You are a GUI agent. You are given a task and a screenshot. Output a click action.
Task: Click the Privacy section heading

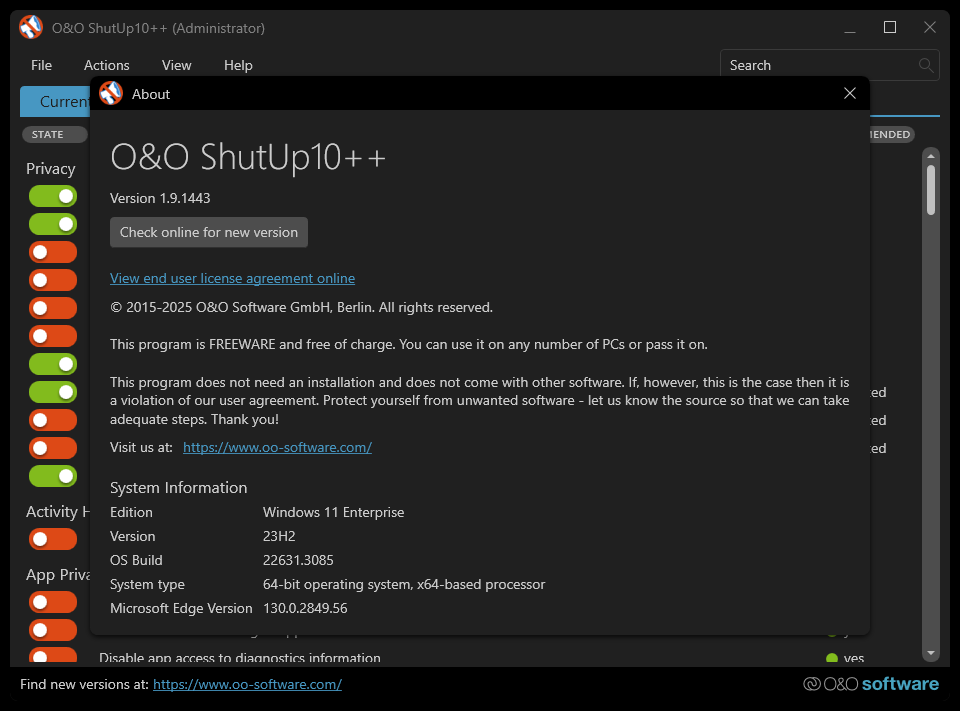point(50,168)
